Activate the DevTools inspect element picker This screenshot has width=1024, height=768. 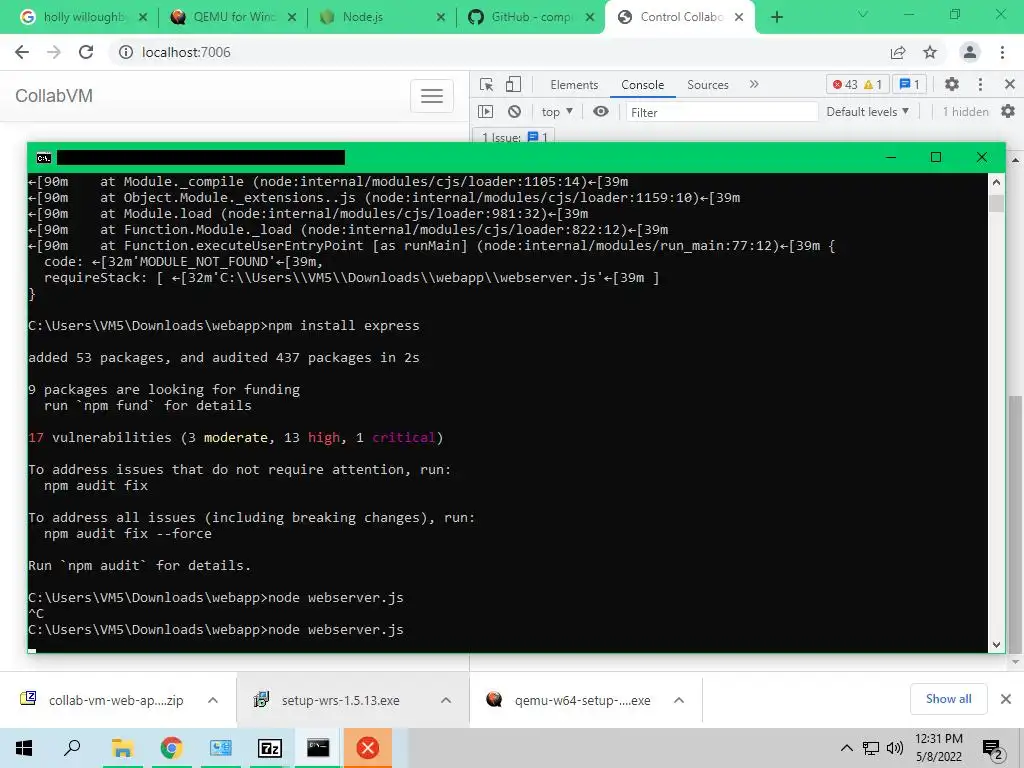click(486, 84)
